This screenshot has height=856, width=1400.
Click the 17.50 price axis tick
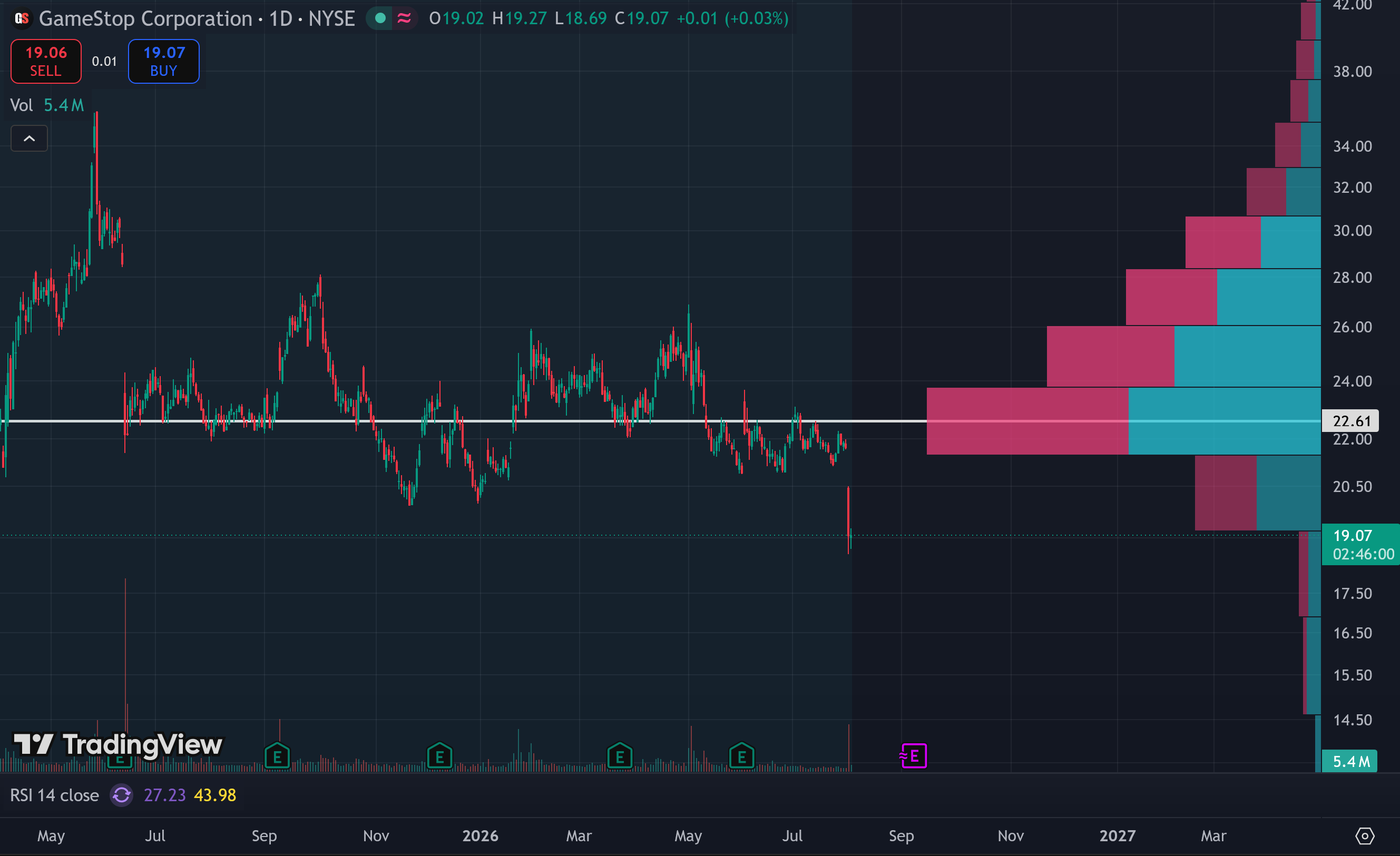tap(1352, 594)
